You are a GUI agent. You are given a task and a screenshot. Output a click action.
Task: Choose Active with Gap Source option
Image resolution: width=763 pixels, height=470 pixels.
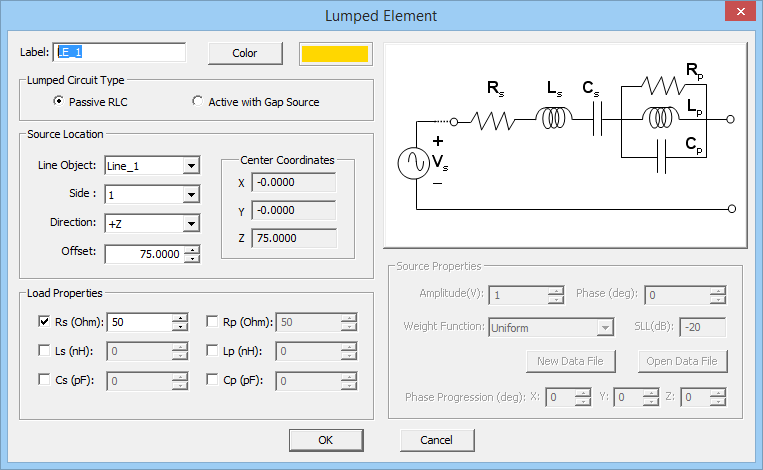197,102
